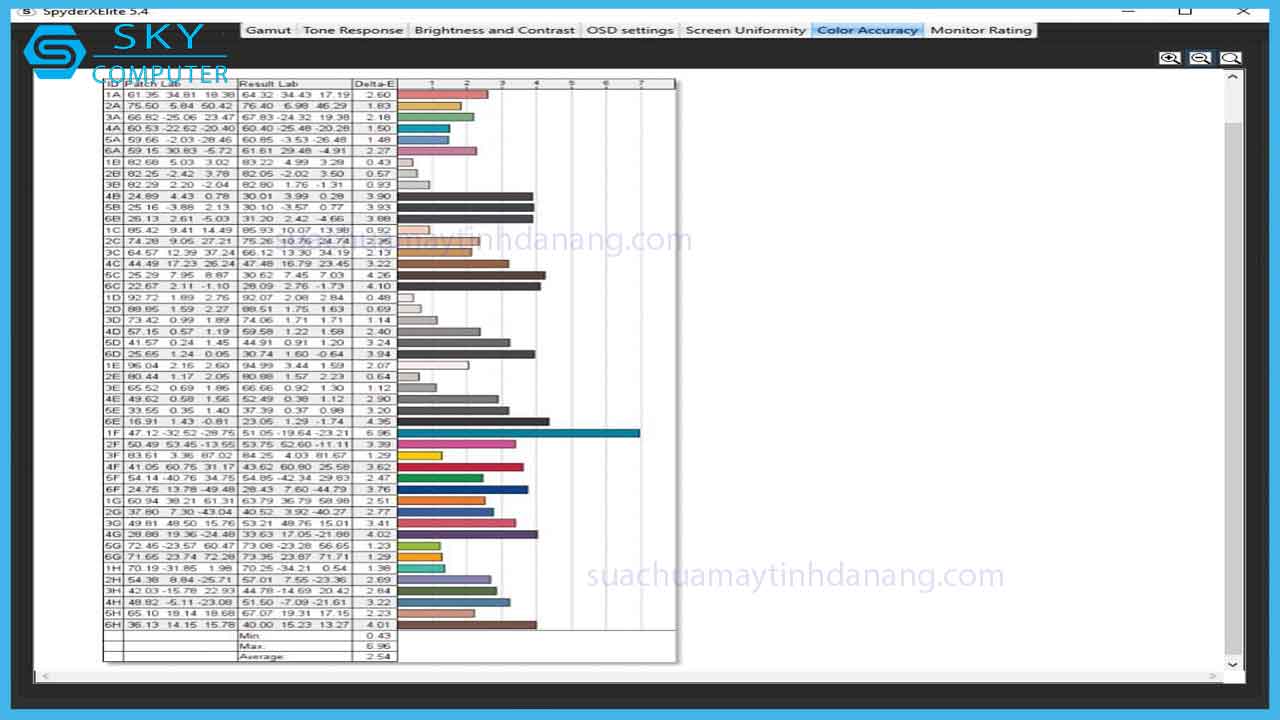
Task: Open the Tone Response tab
Action: [352, 30]
